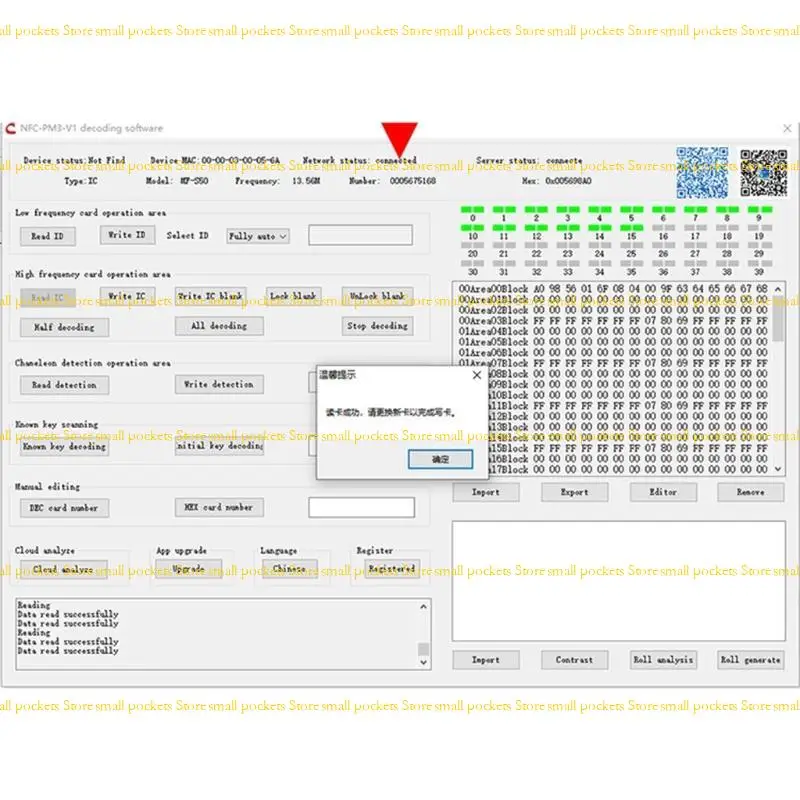Click Write detection button
Screen dimensions: 800x800
click(219, 384)
